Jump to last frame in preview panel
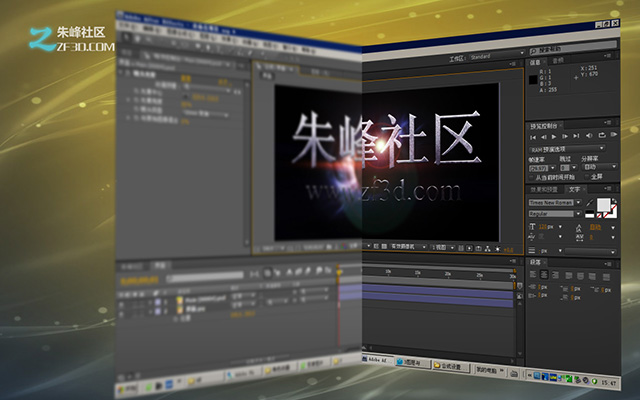Viewport: 640px width, 400px height. pyautogui.click(x=576, y=136)
